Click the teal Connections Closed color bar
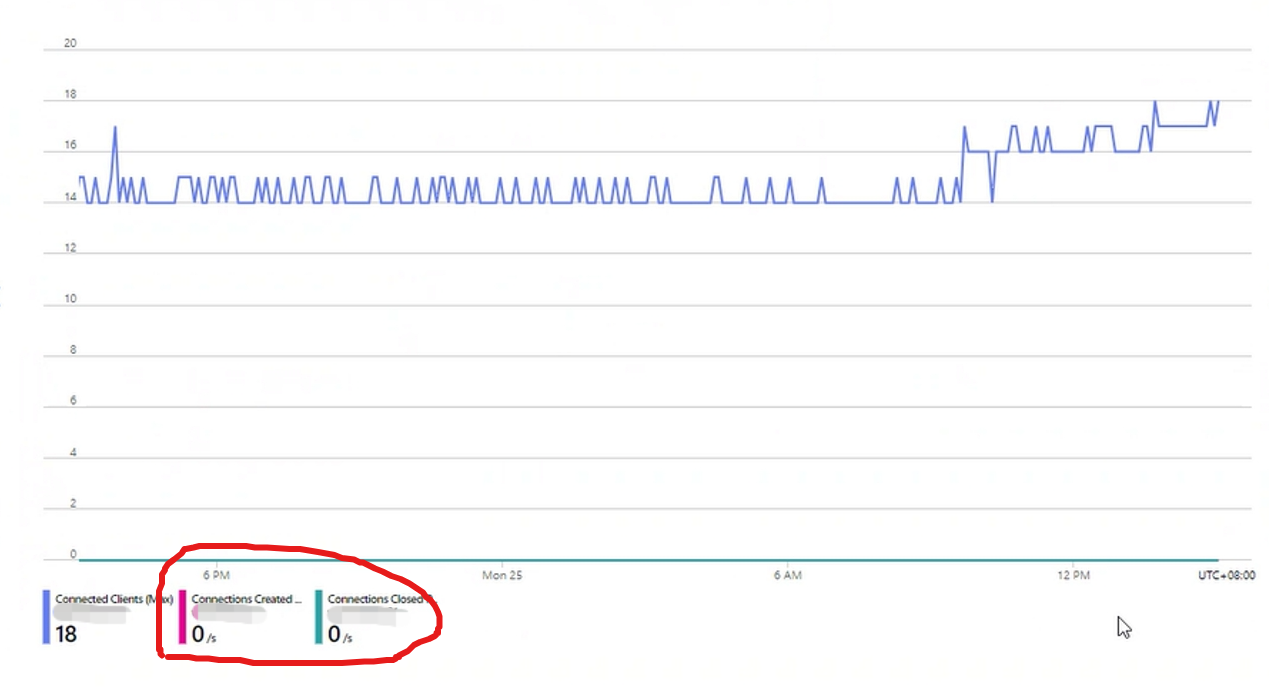The height and width of the screenshot is (687, 1269). click(319, 617)
